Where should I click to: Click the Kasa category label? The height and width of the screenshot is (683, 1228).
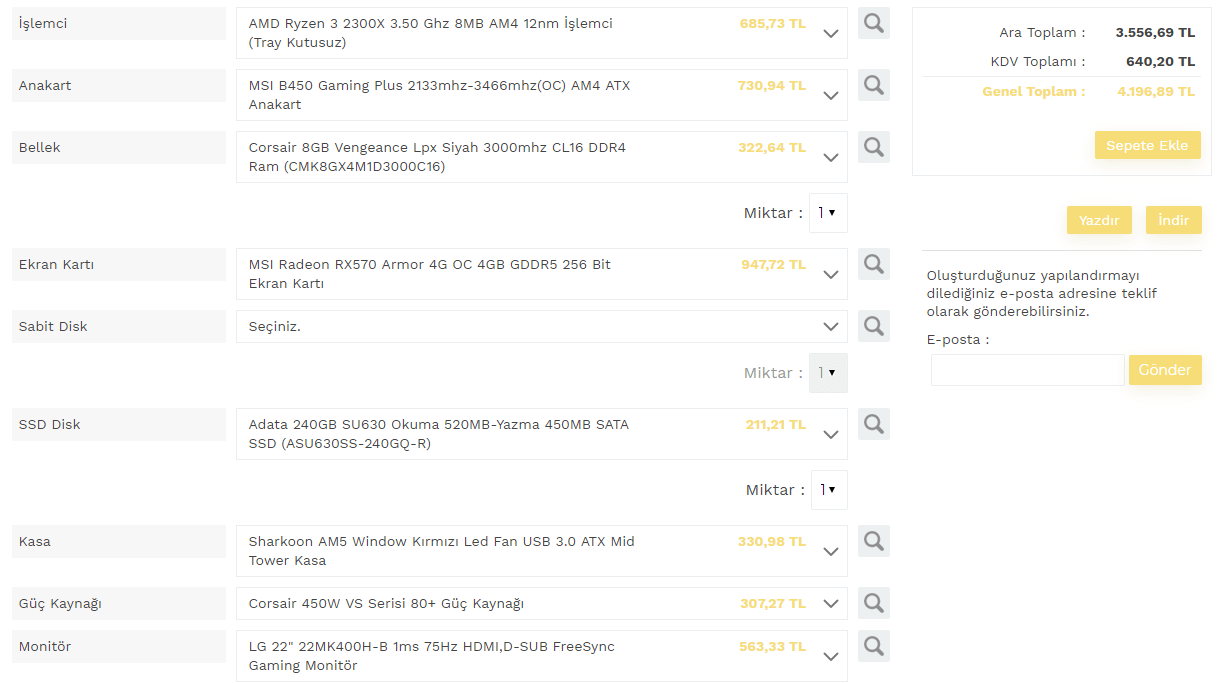(x=119, y=541)
